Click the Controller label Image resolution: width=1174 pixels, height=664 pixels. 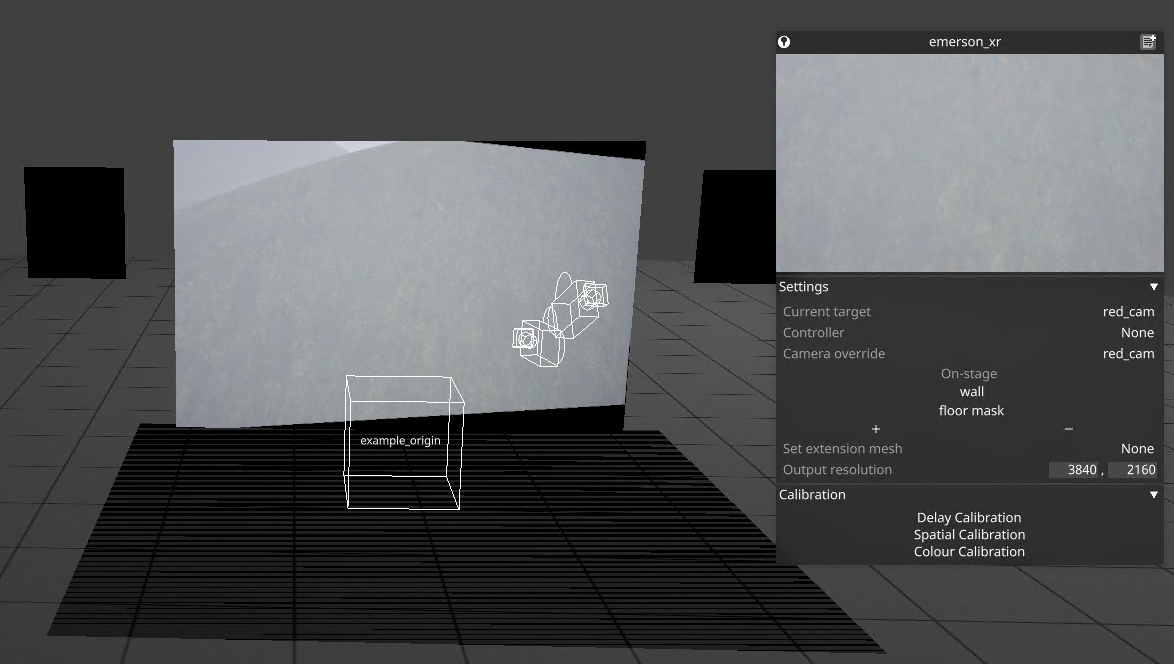[813, 332]
